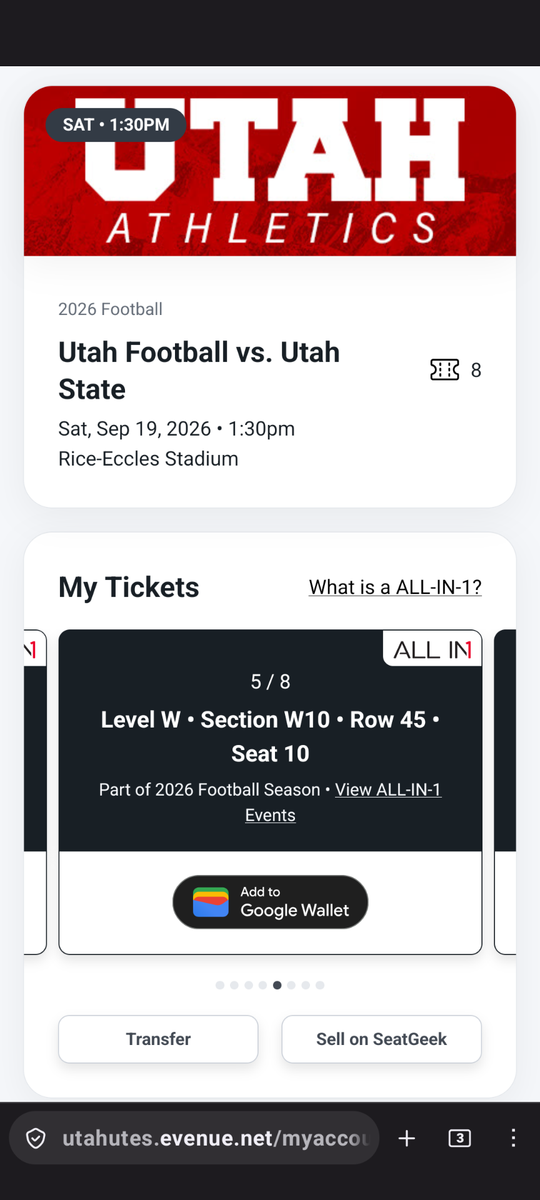Viewport: 540px width, 1200px height.
Task: Show the next ticket card on the right
Action: click(x=505, y=792)
